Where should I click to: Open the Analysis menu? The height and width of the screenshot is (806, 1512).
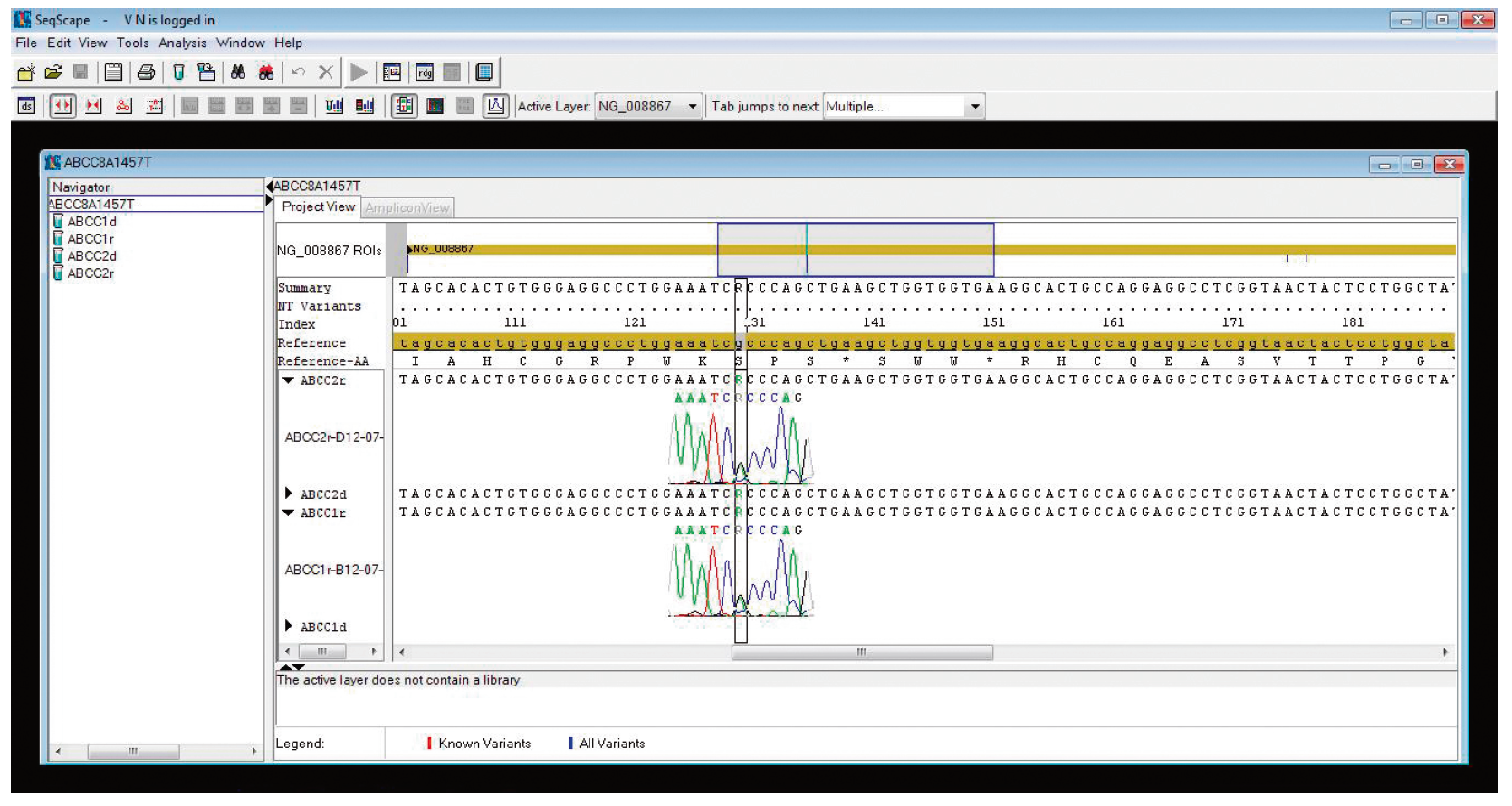point(182,43)
